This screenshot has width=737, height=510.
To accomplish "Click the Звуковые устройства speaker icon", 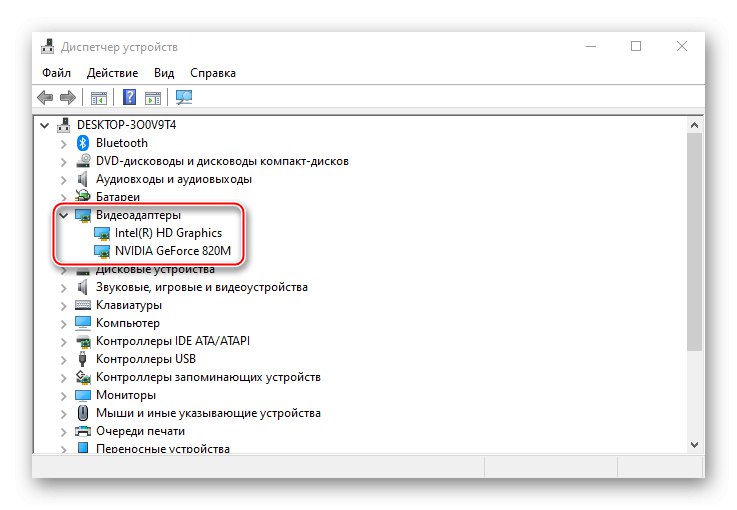I will tap(83, 287).
